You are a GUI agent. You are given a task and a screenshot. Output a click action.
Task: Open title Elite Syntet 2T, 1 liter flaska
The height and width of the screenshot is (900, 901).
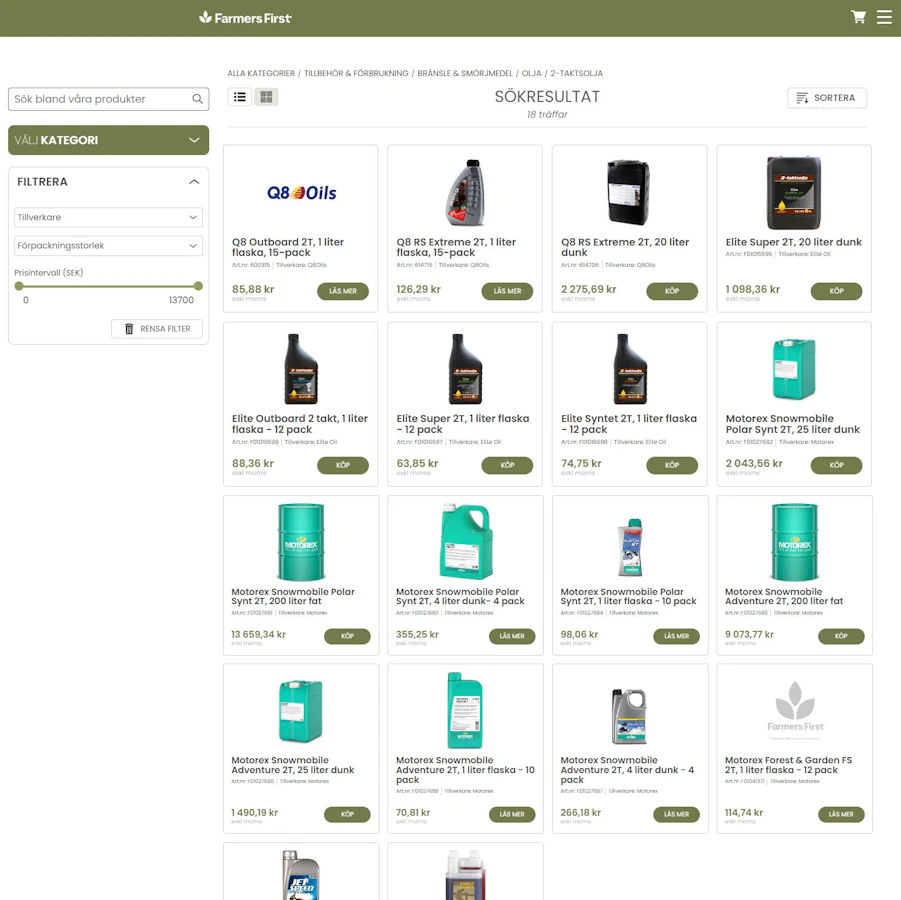(x=629, y=424)
